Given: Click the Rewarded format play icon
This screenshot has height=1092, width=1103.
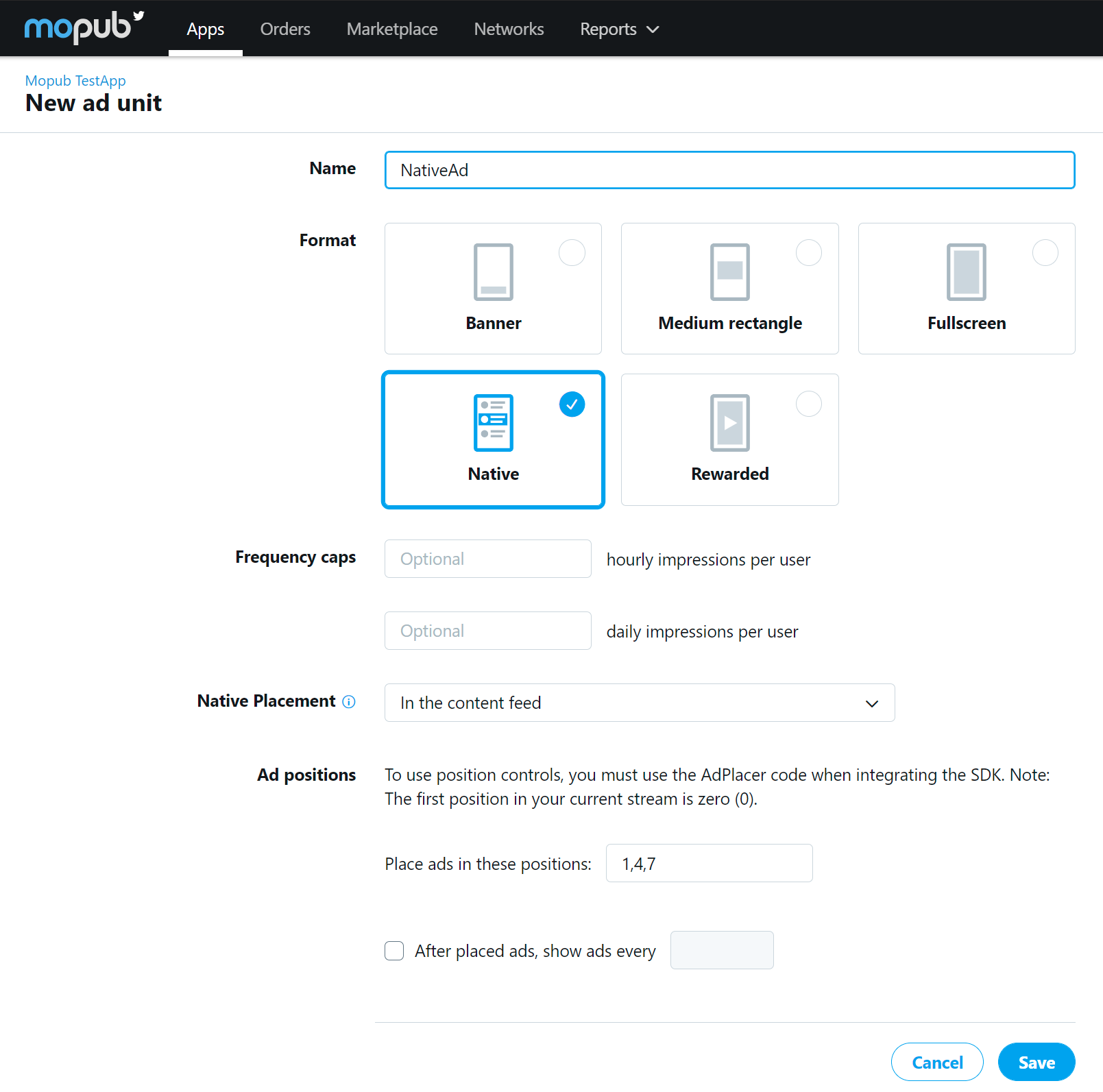Looking at the screenshot, I should click(x=730, y=423).
